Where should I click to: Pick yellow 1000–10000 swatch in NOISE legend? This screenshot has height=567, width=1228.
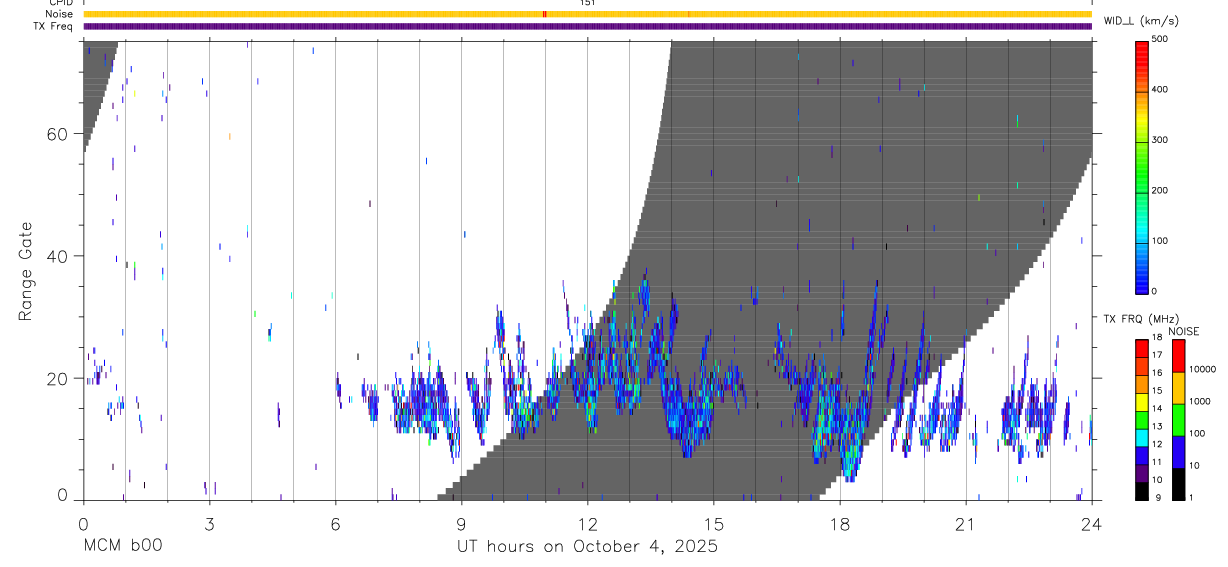point(1178,387)
